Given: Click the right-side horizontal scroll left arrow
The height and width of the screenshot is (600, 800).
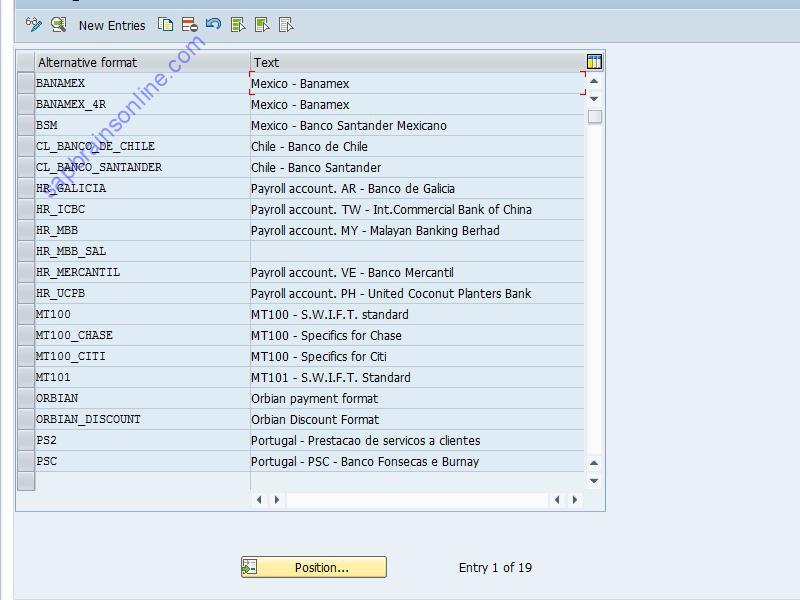Looking at the screenshot, I should [557, 499].
